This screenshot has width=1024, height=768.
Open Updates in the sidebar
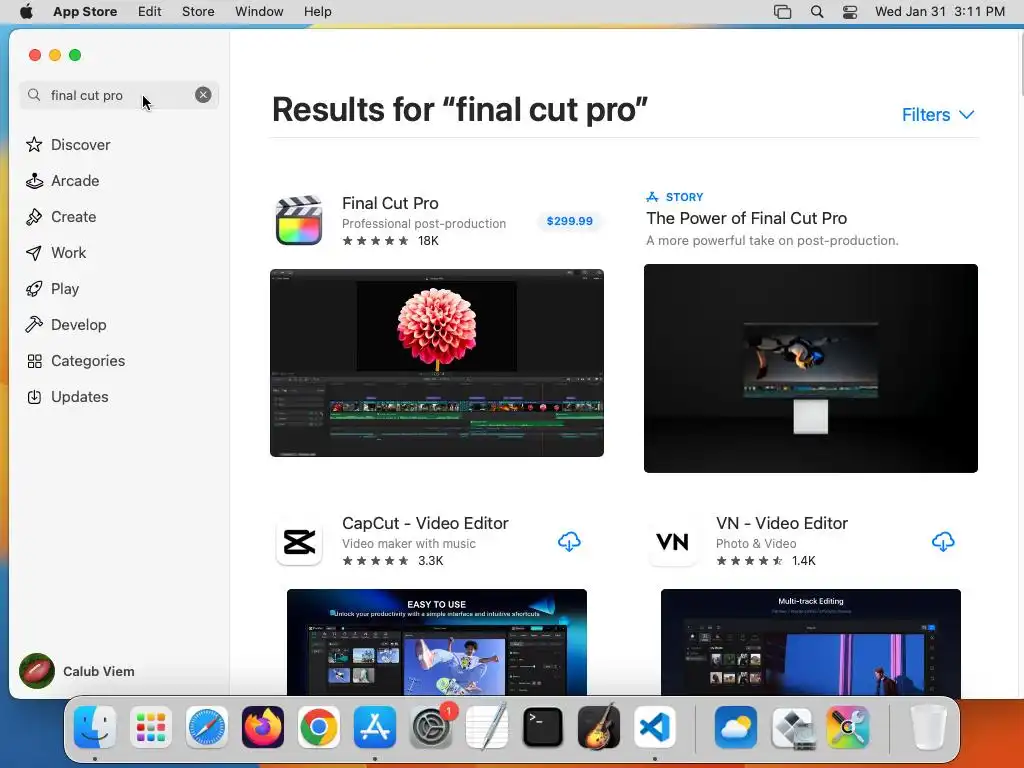click(67, 396)
